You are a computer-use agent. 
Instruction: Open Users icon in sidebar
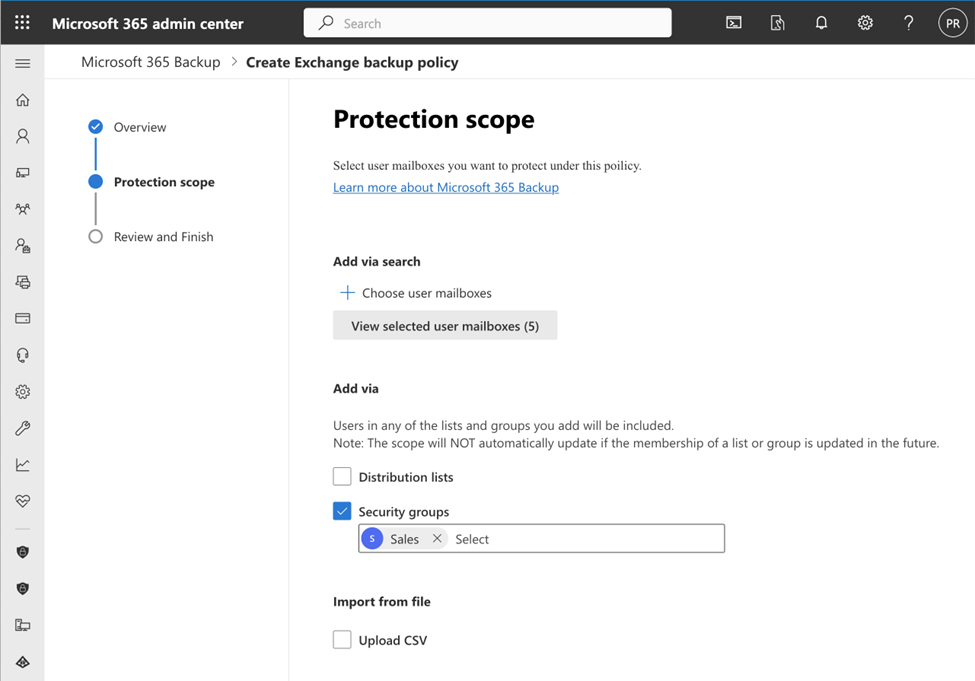(22, 136)
